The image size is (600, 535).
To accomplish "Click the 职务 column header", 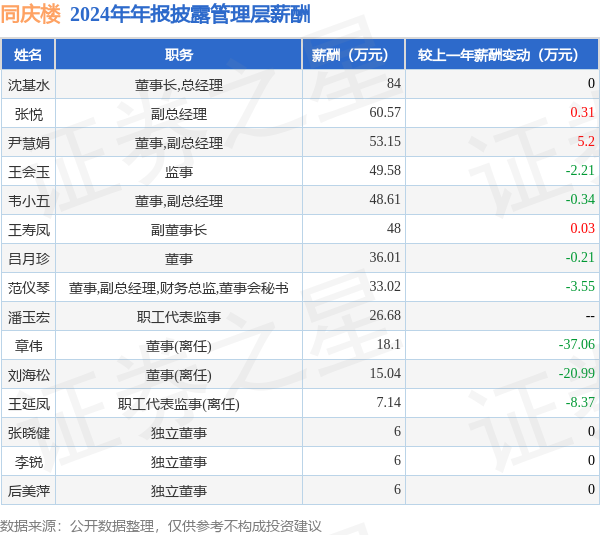I will (179, 55).
